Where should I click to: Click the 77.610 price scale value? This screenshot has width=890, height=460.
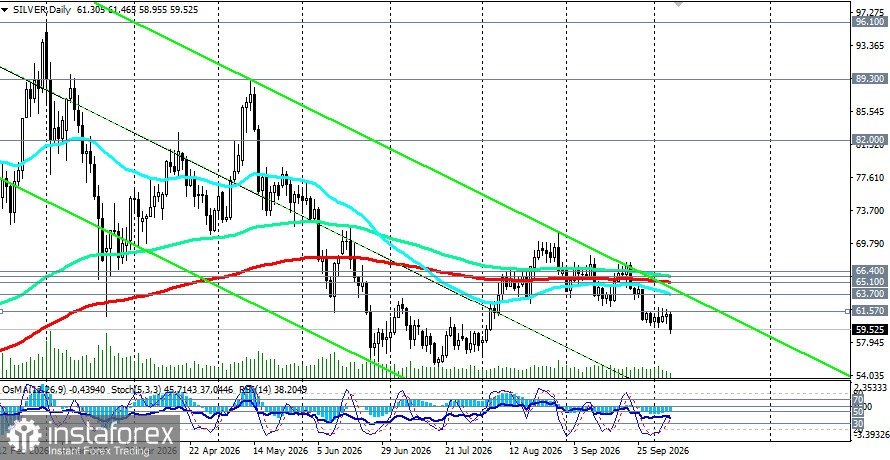coord(870,178)
